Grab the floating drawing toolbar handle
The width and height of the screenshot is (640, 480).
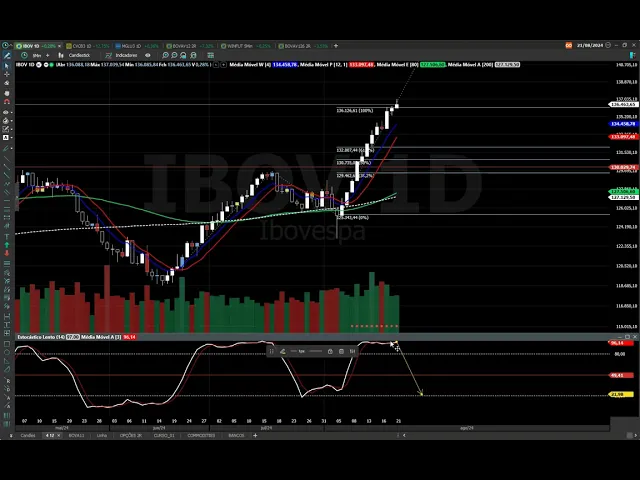click(x=271, y=351)
